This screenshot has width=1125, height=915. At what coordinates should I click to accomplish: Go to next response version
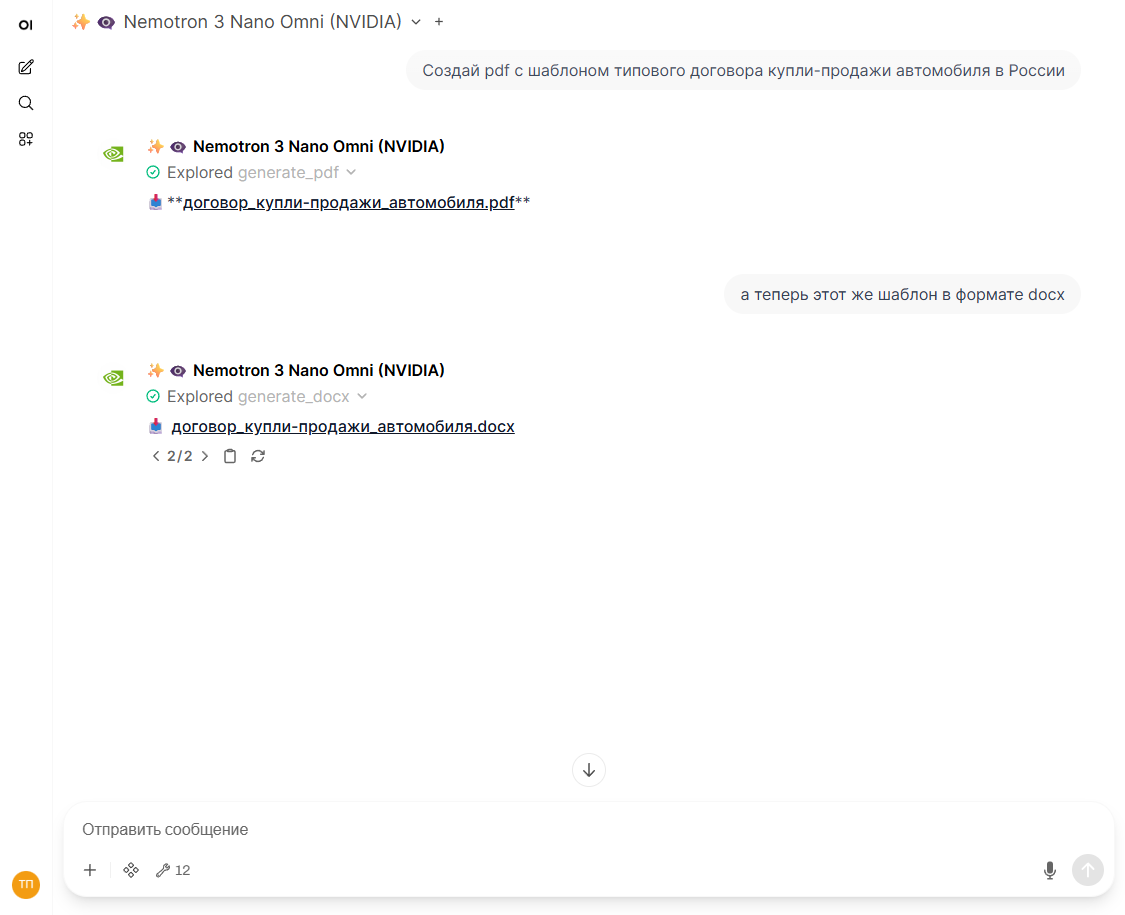tap(205, 456)
